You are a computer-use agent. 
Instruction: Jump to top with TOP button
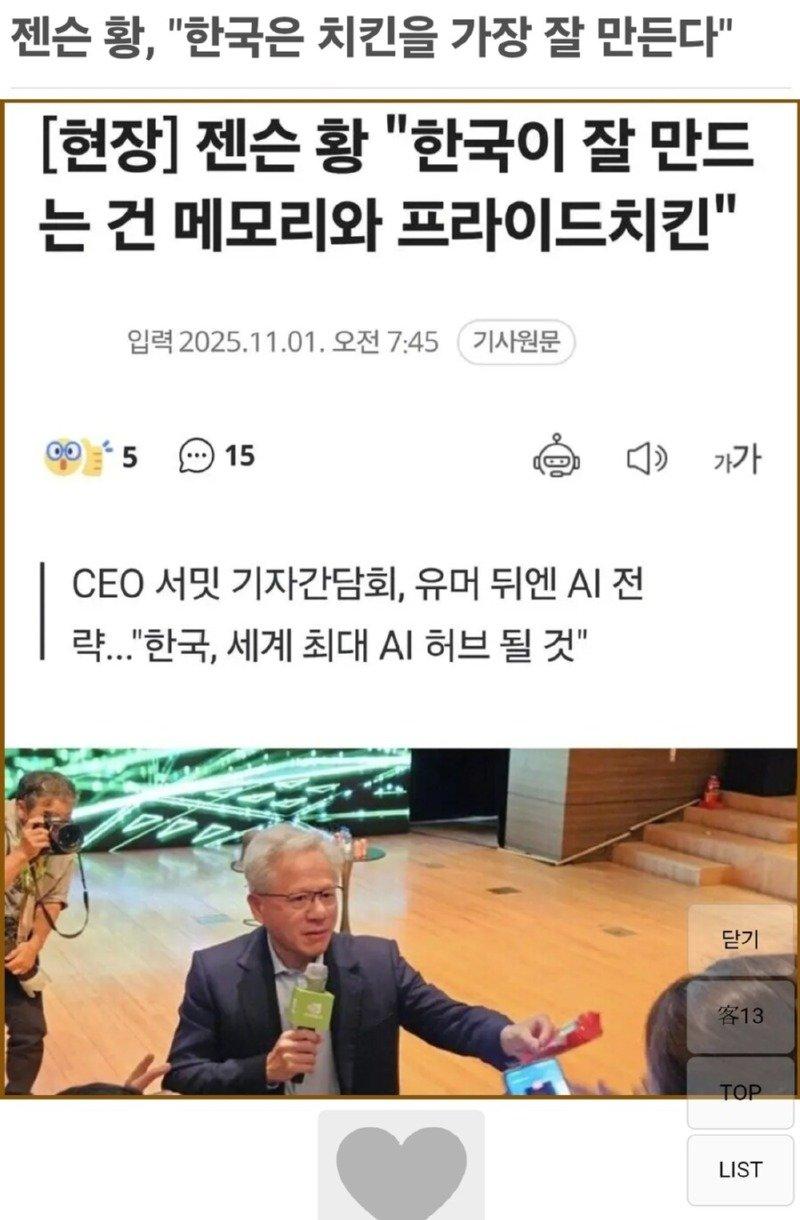coord(741,1093)
